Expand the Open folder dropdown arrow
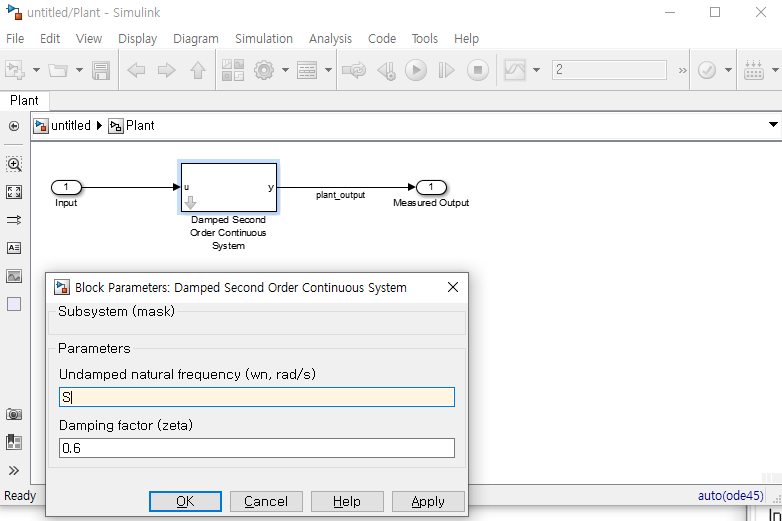Viewport: 782px width, 521px height. [x=79, y=70]
